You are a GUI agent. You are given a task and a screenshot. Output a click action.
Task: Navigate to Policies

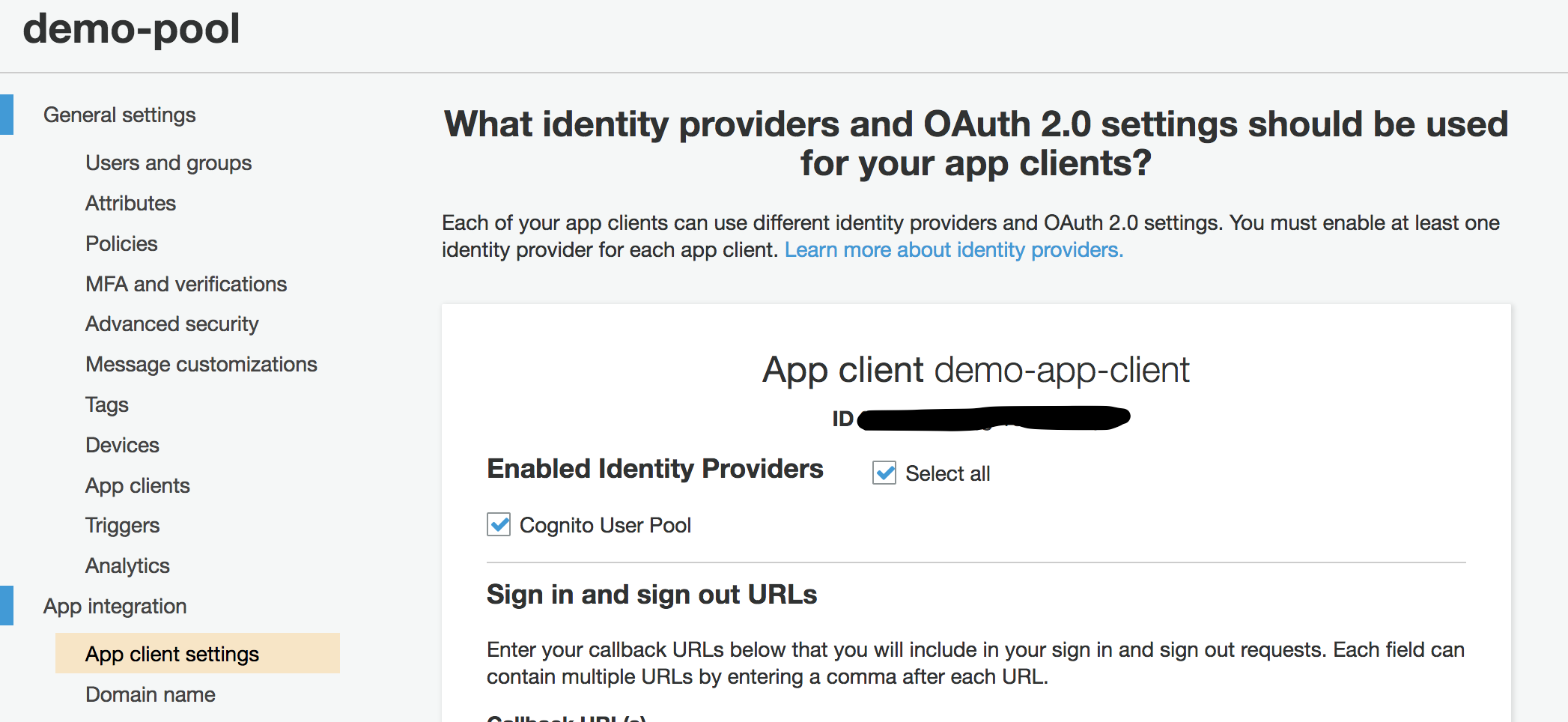tap(121, 243)
